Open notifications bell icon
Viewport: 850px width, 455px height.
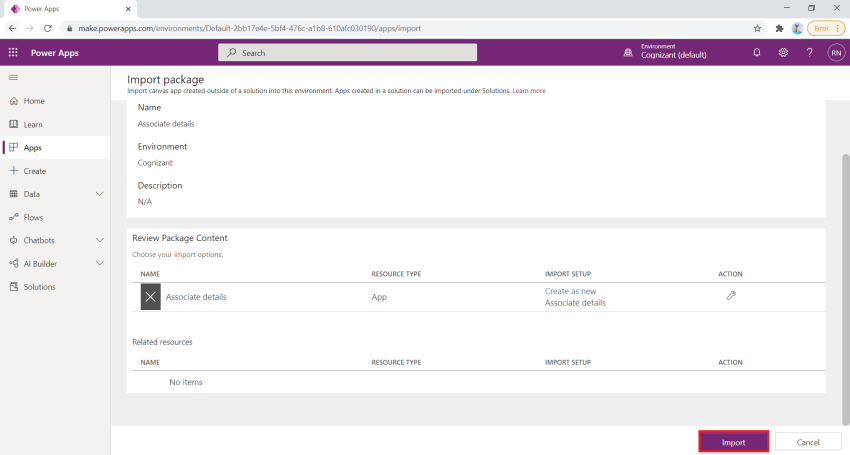(x=757, y=53)
